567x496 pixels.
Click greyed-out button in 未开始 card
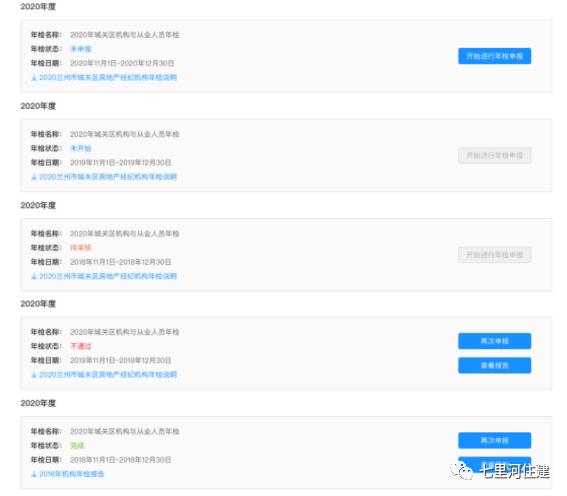pyautogui.click(x=494, y=155)
